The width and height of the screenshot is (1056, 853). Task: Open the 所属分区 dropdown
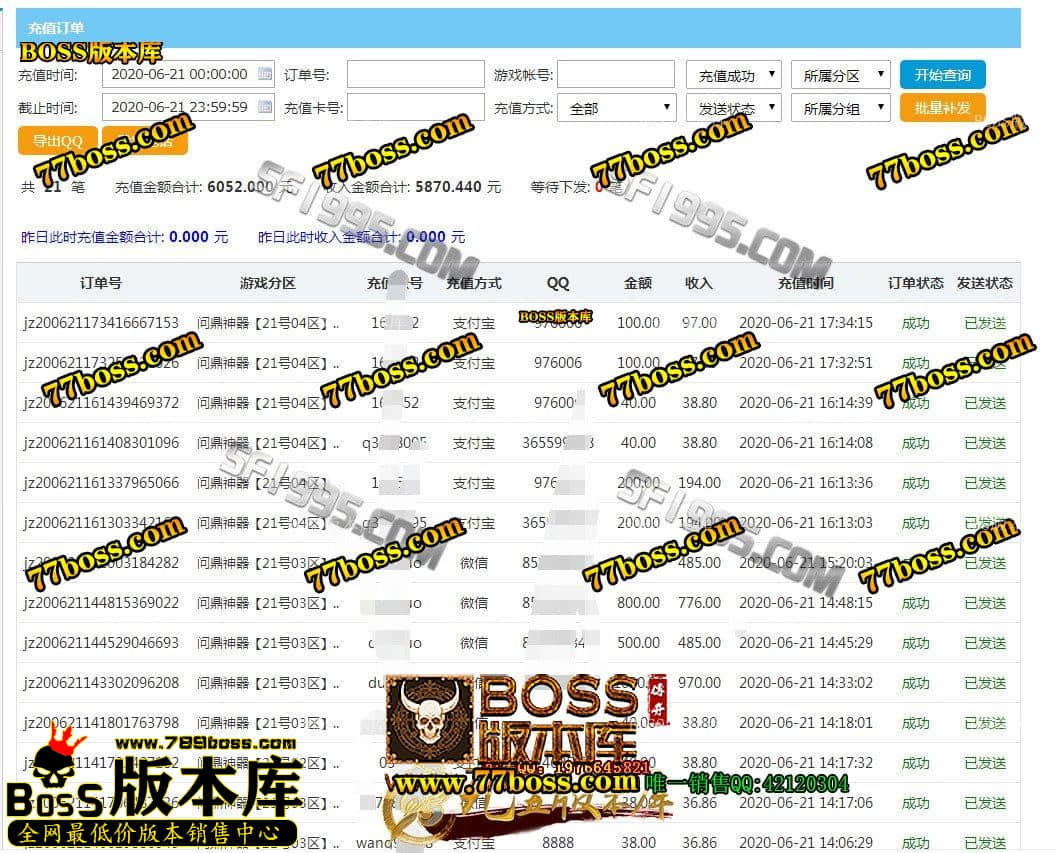point(839,75)
